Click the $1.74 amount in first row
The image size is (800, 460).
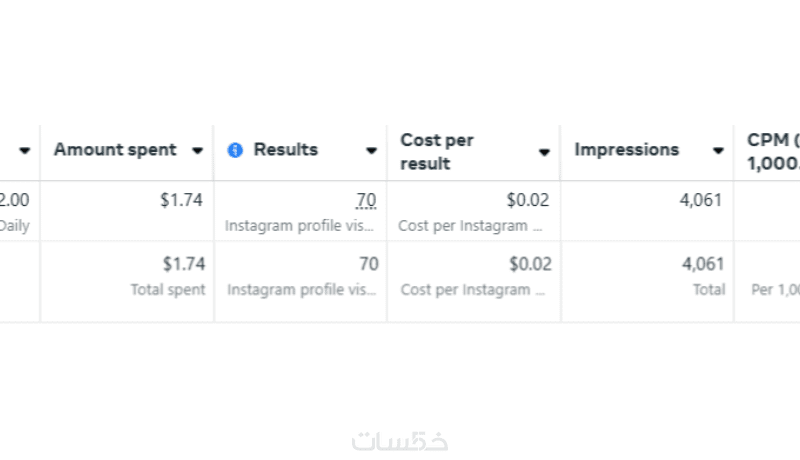[x=181, y=200]
